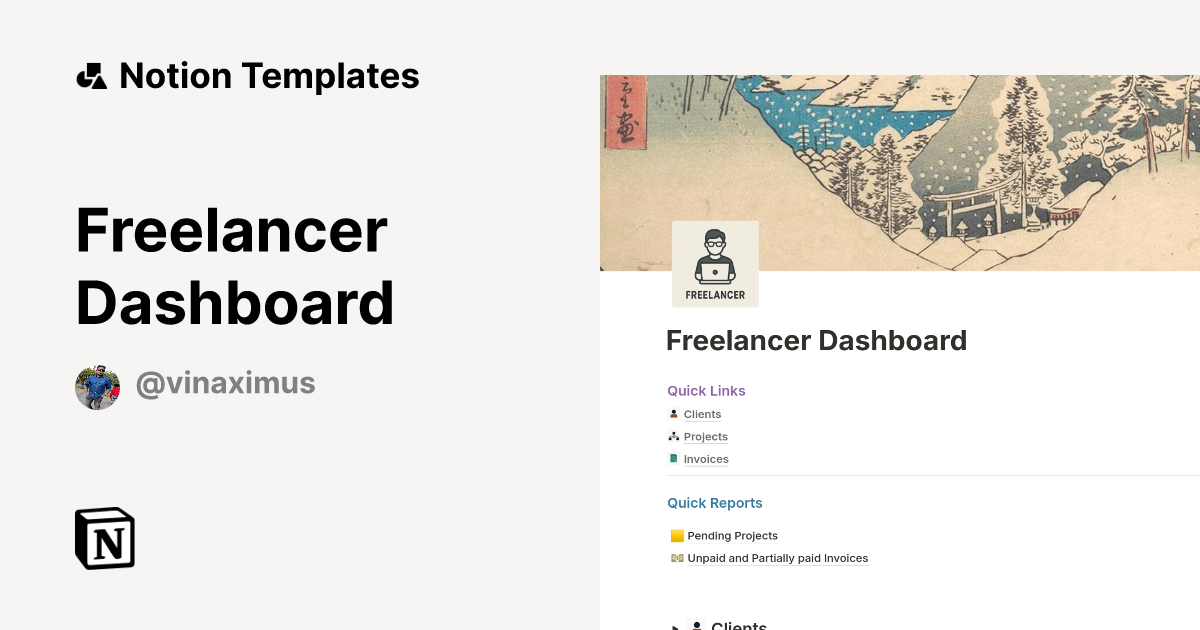This screenshot has width=1200, height=630.
Task: Click the author avatar photo
Action: pyautogui.click(x=97, y=387)
